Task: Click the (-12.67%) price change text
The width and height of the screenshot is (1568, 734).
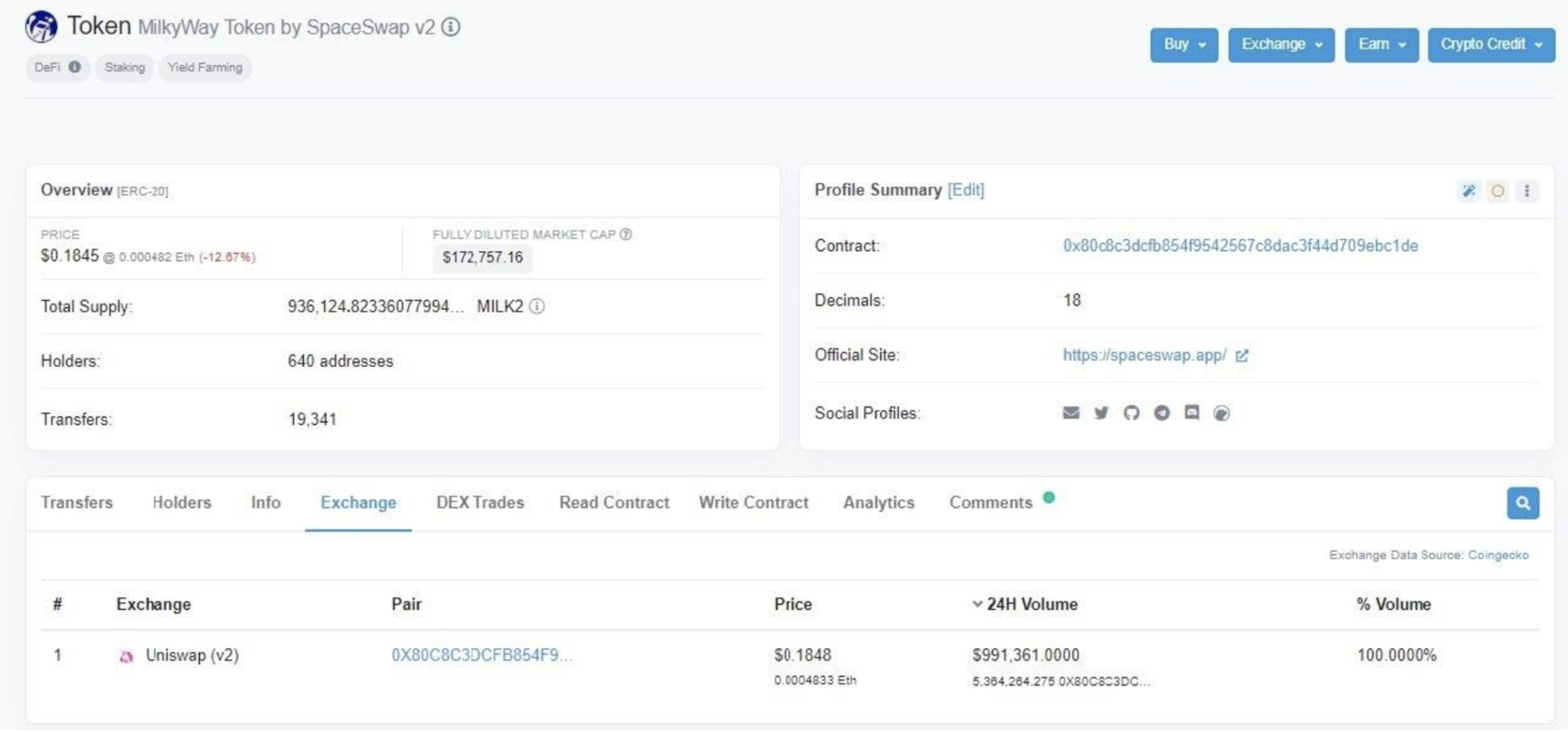Action: 227,258
